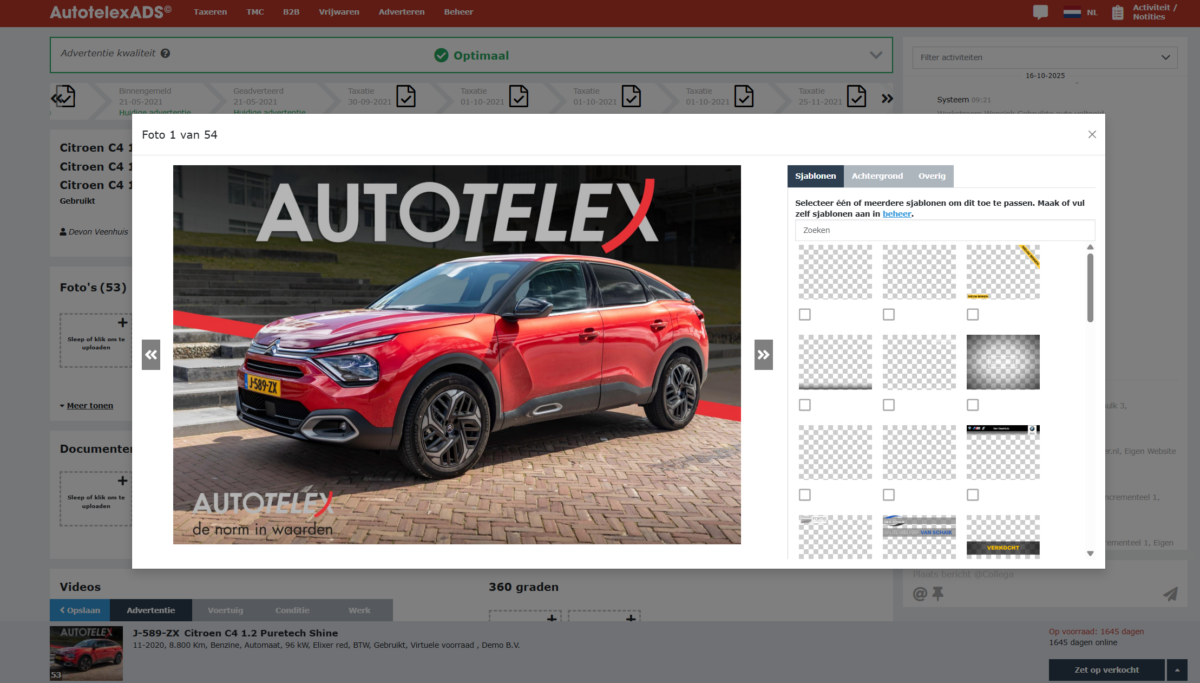Open the chat messages icon in header

[1041, 13]
